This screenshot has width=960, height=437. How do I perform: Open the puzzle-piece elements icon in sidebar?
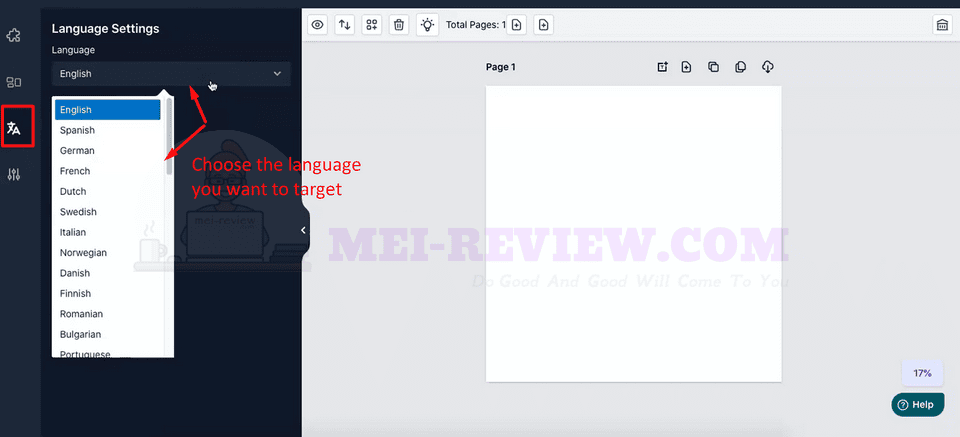(x=13, y=35)
